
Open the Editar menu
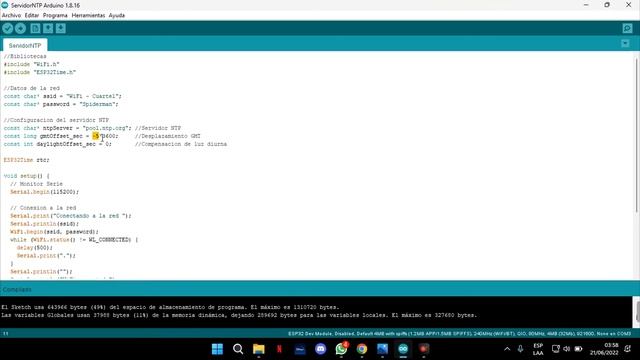(32, 15)
